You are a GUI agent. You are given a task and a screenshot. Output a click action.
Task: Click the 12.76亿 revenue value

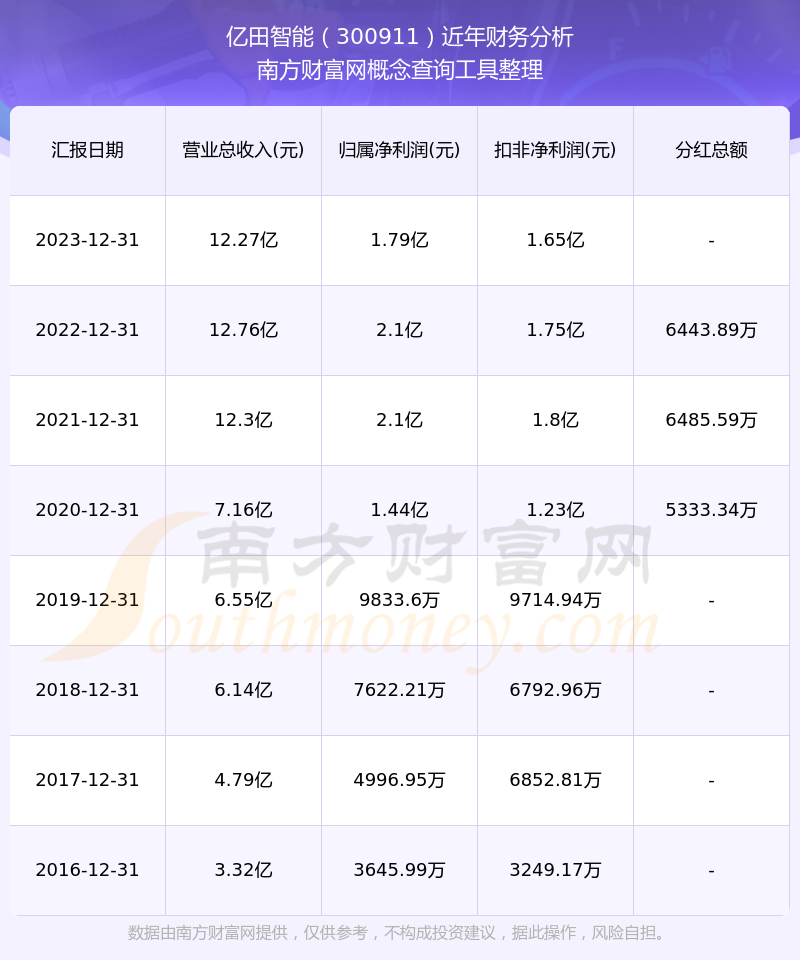point(244,330)
